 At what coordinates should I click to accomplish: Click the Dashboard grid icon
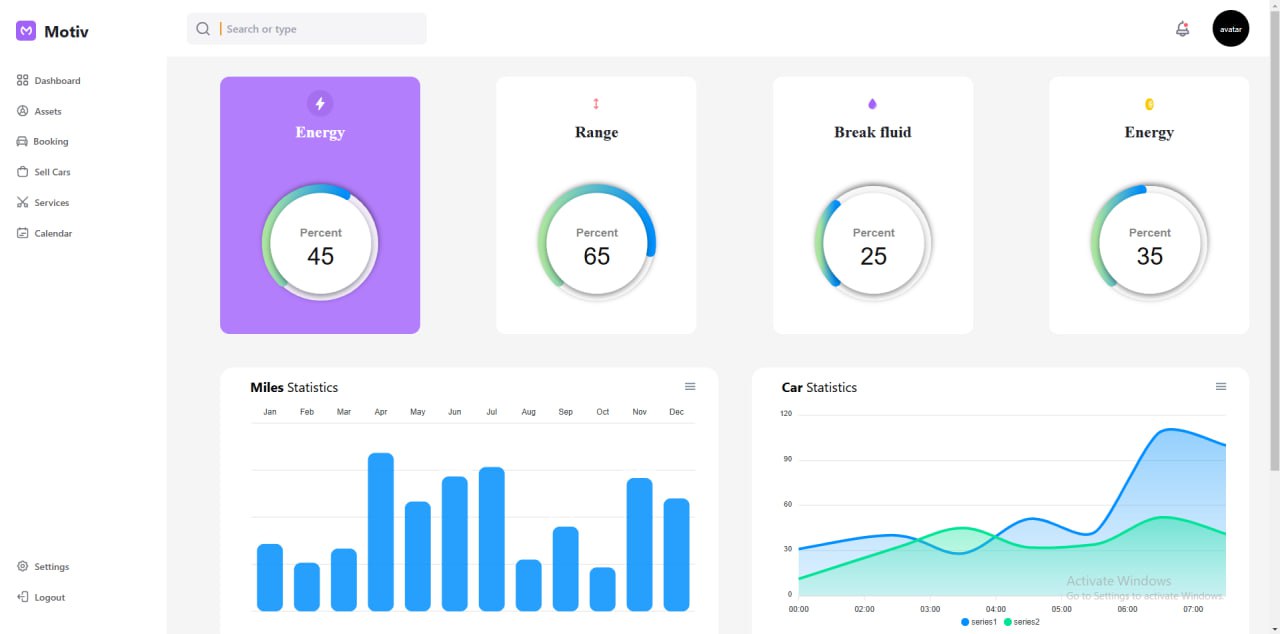pos(23,80)
